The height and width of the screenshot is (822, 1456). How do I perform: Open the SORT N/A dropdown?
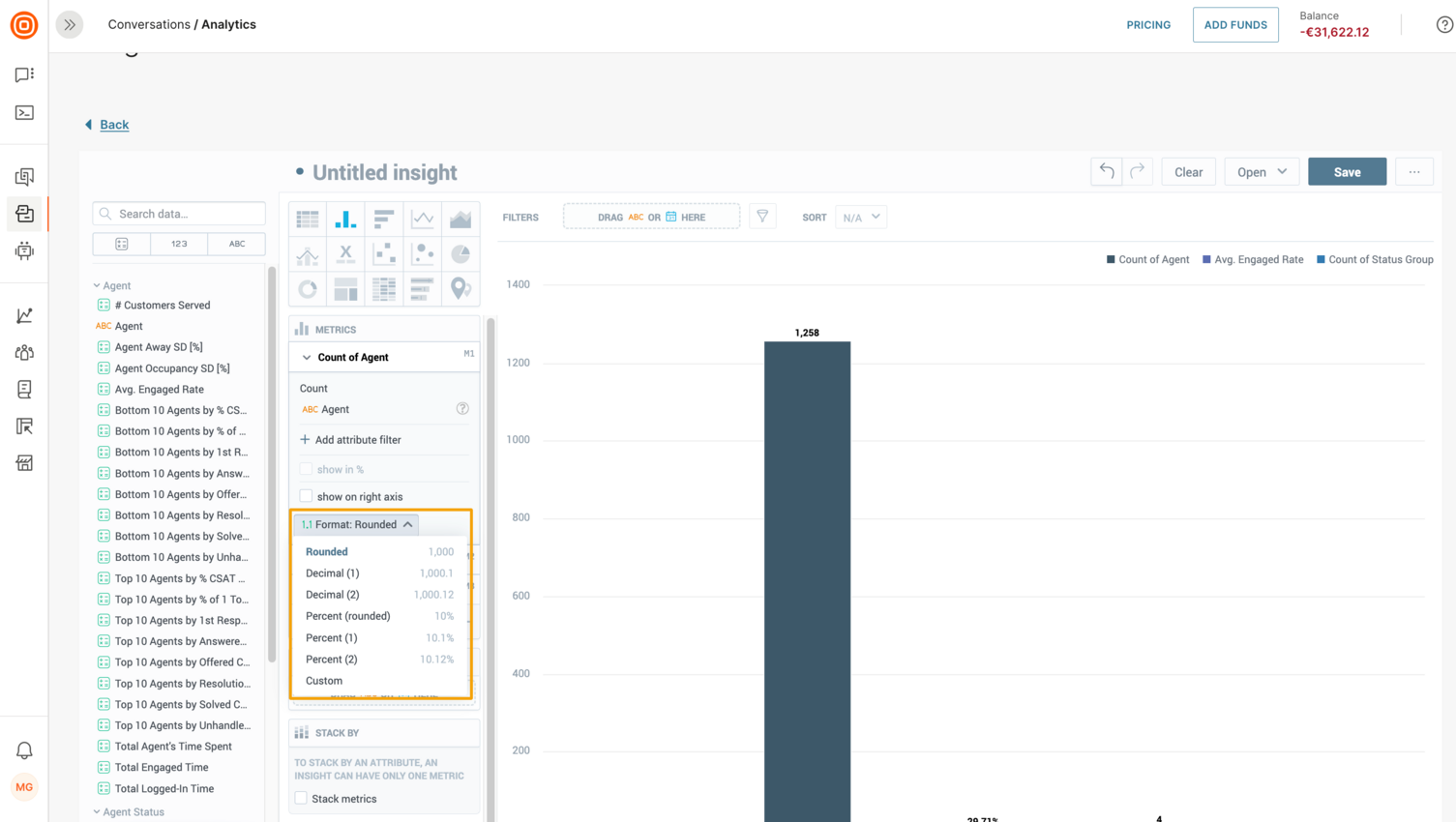tap(861, 217)
